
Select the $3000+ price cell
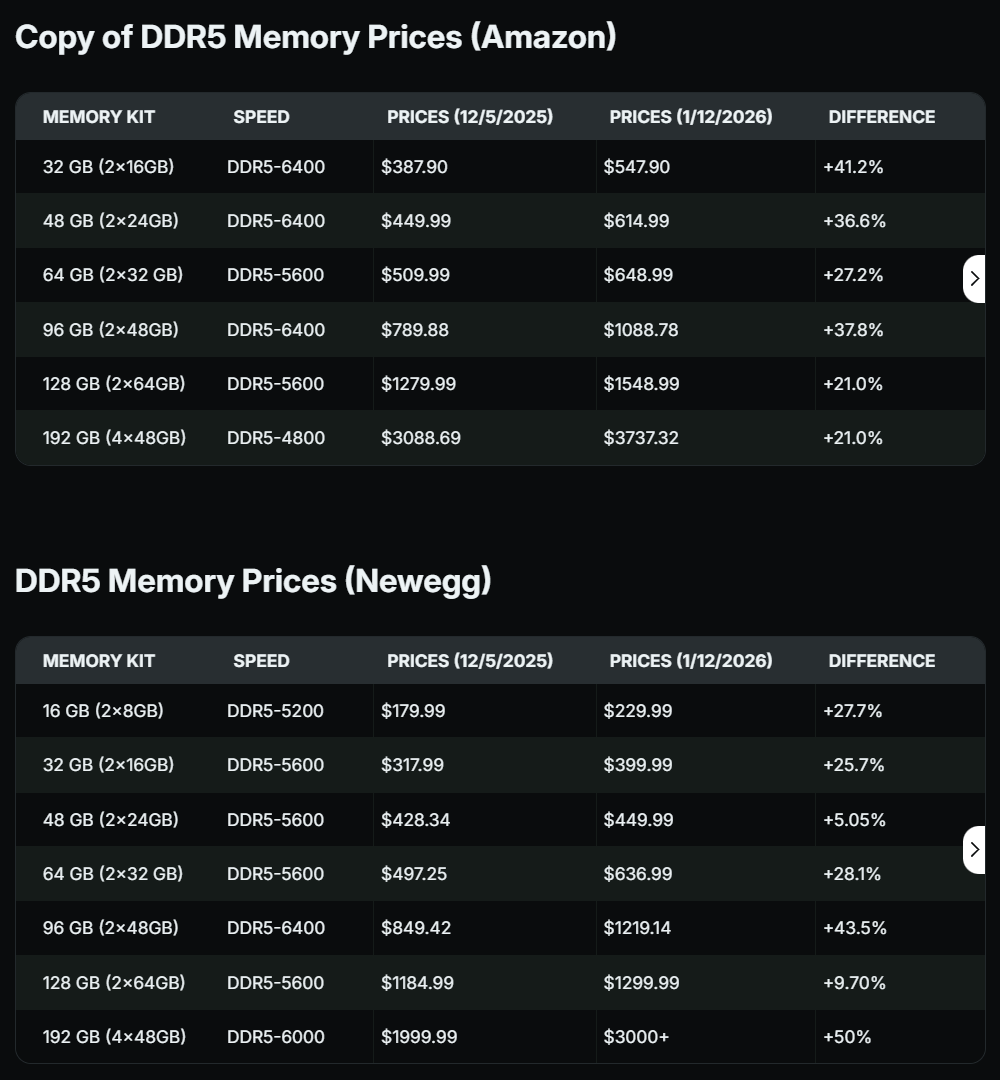(x=636, y=1037)
